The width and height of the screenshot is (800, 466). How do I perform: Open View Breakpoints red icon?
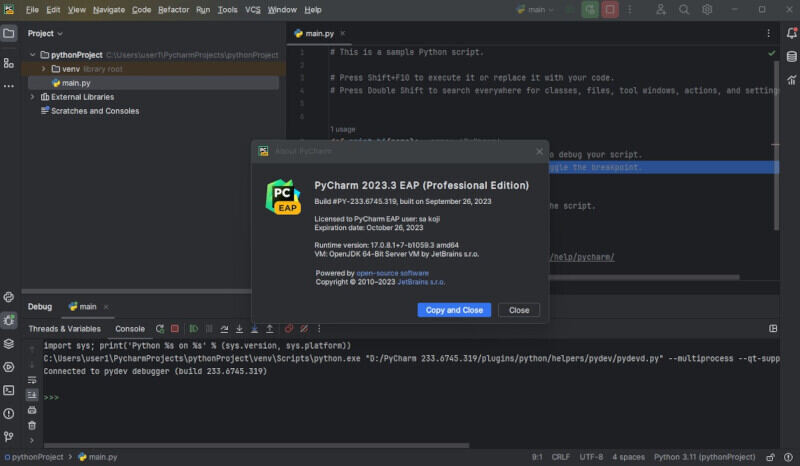(289, 329)
